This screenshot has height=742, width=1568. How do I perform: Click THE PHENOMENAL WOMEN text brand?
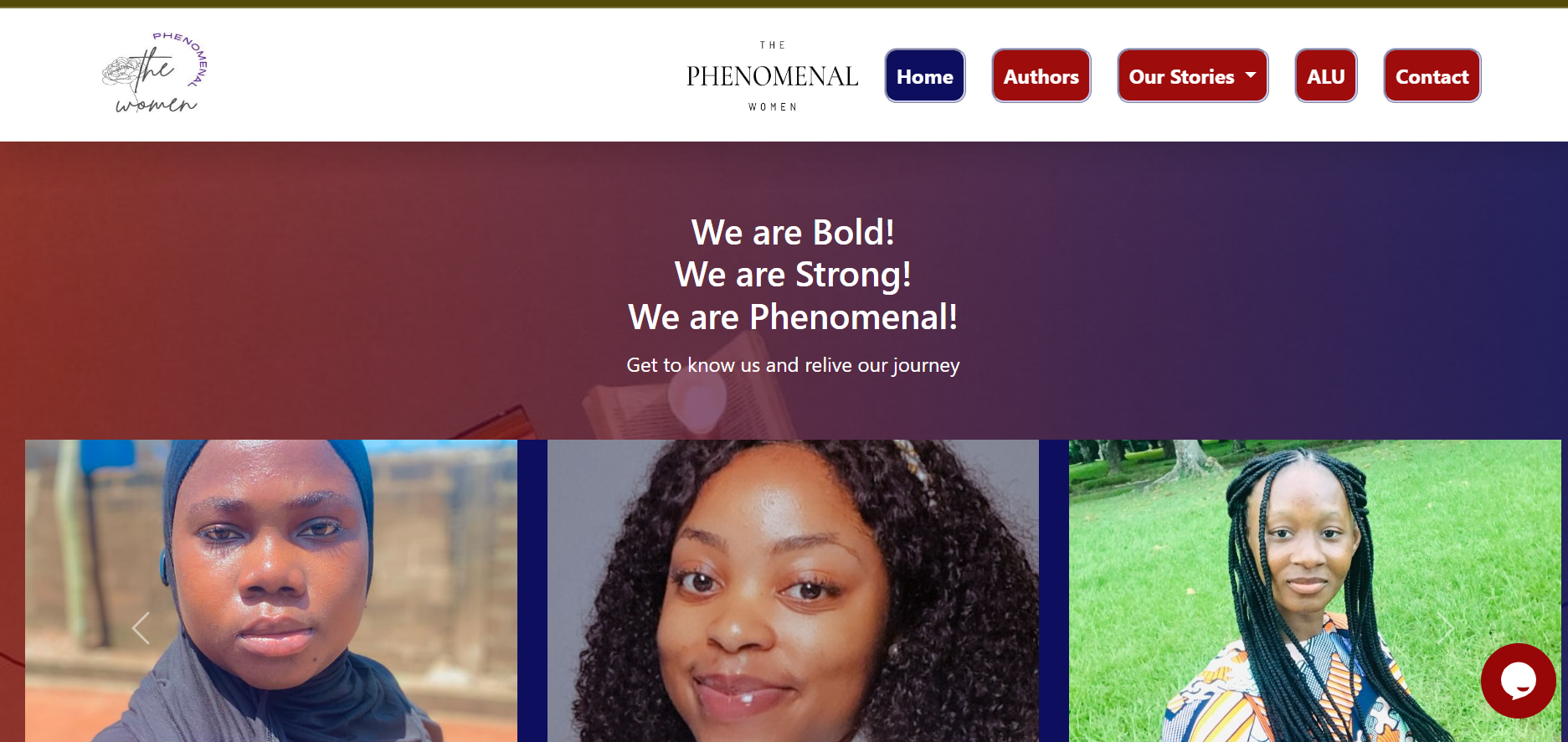pos(772,75)
